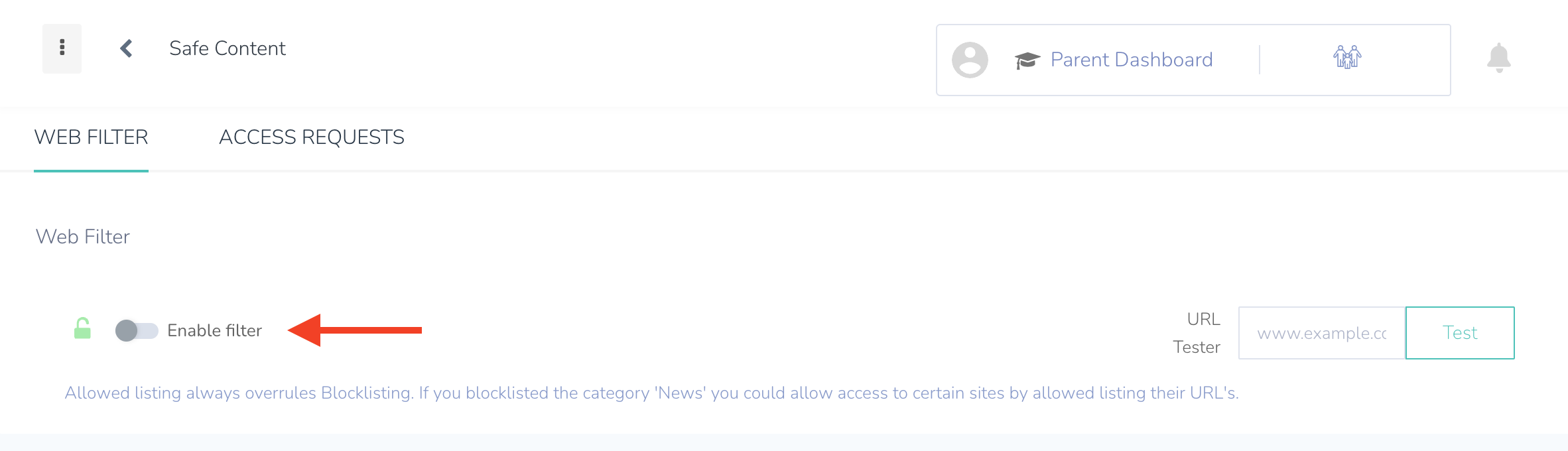Click the URL Tester label
This screenshot has width=1568, height=451.
pyautogui.click(x=1197, y=333)
